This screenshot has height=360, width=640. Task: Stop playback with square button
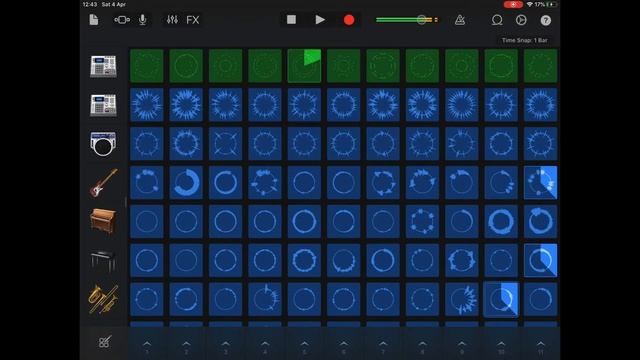[x=291, y=20]
